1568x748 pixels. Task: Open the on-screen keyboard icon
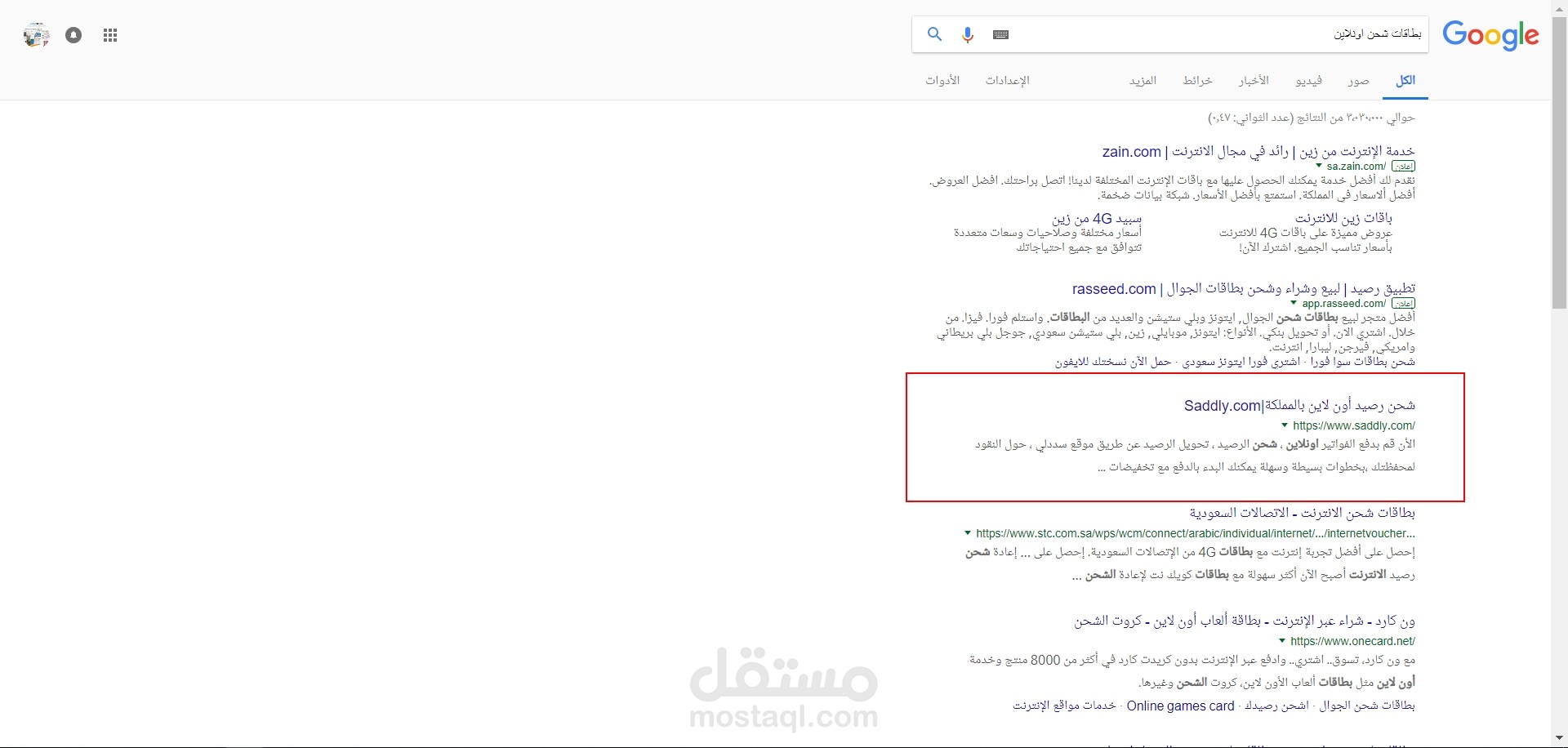(x=1001, y=34)
